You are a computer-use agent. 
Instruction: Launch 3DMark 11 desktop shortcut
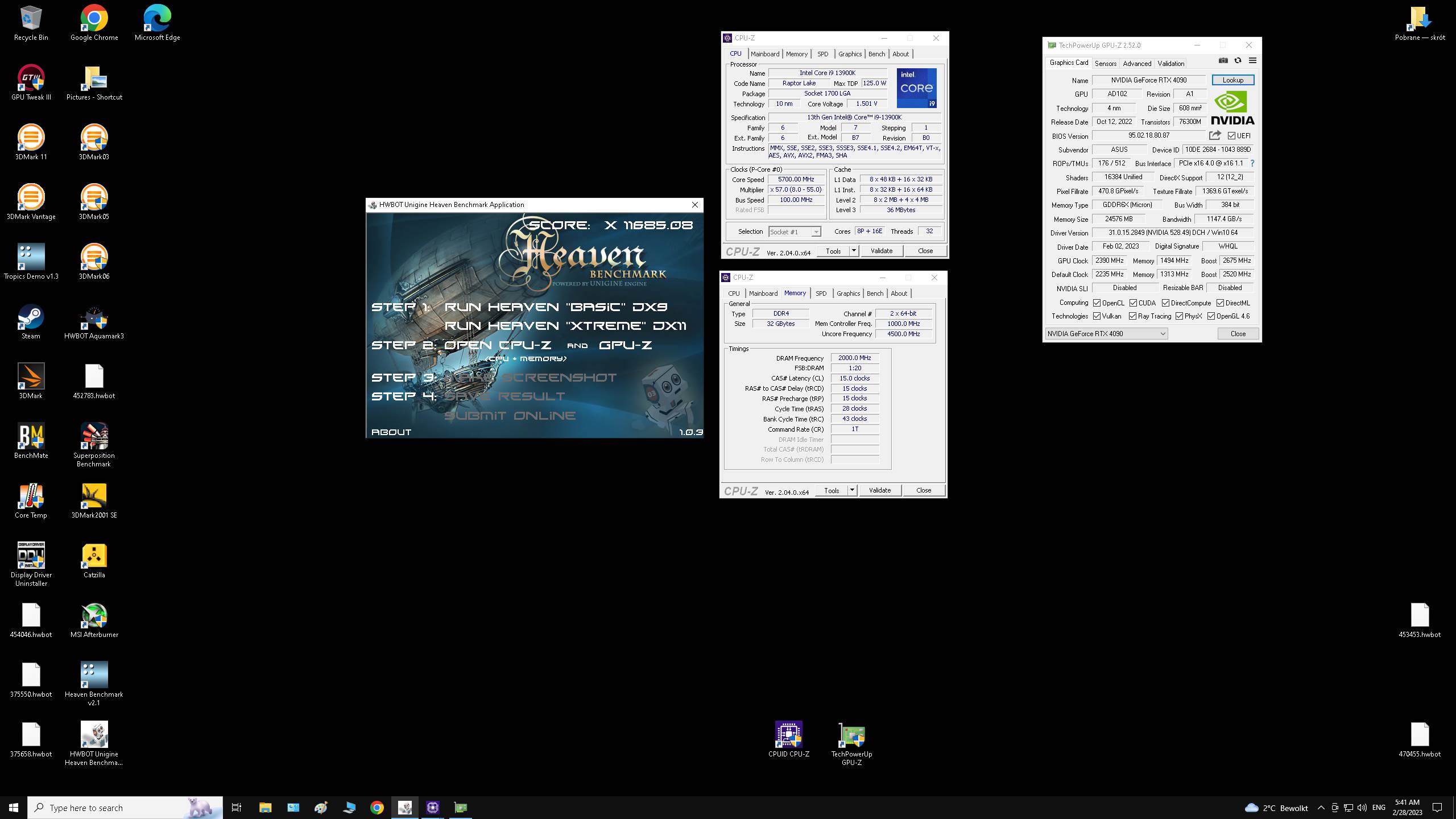point(31,142)
